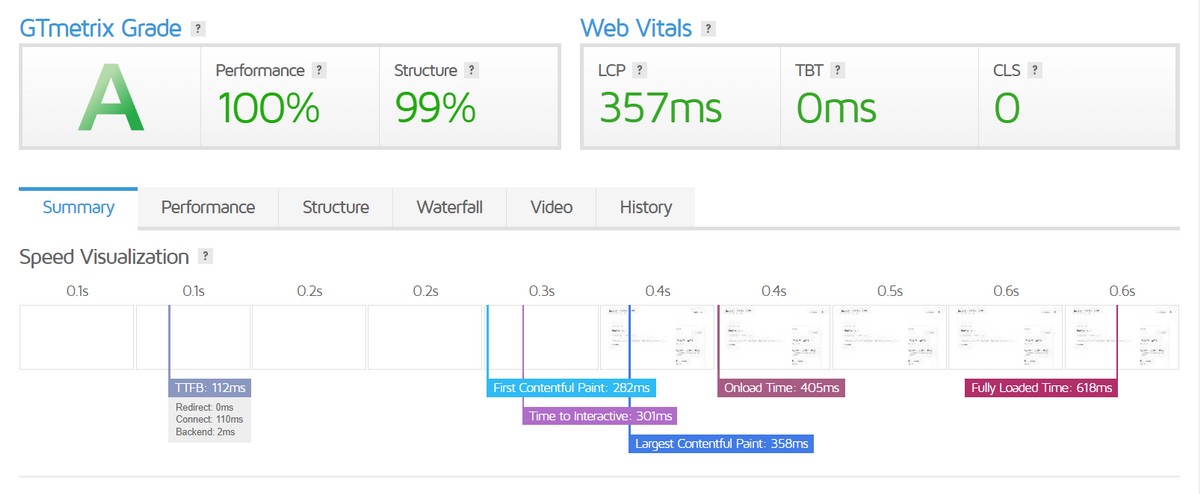Open the Waterfall tab
Screen dimensions: 1200x494
point(449,208)
